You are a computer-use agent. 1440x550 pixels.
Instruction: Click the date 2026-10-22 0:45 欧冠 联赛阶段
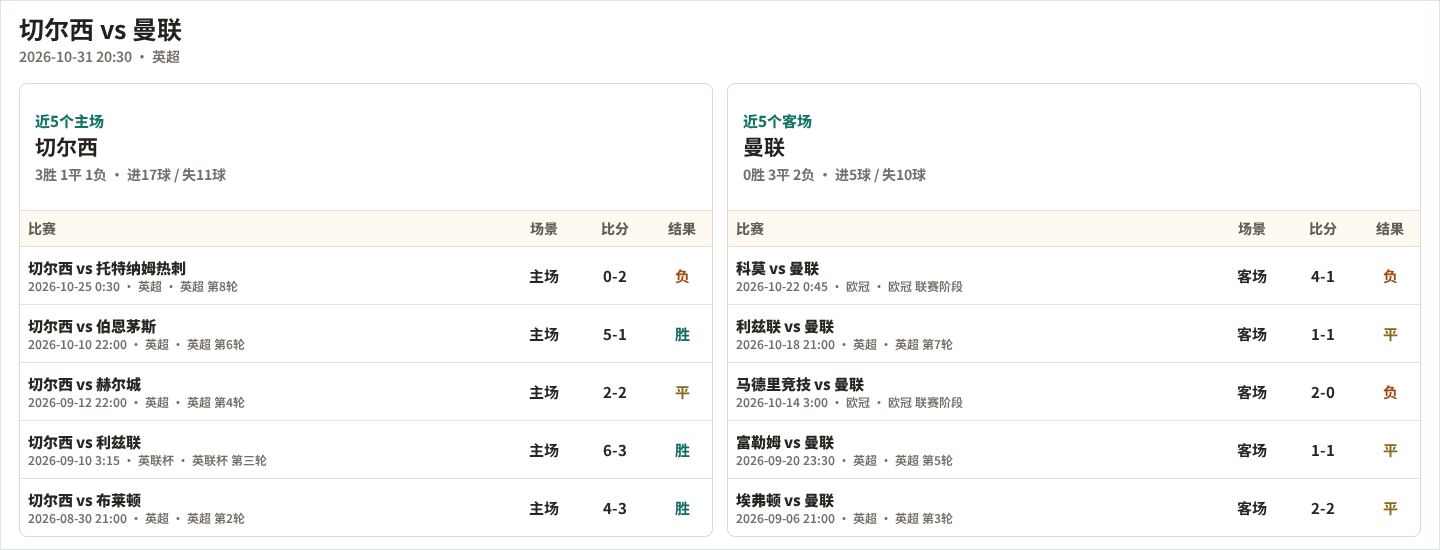point(849,287)
